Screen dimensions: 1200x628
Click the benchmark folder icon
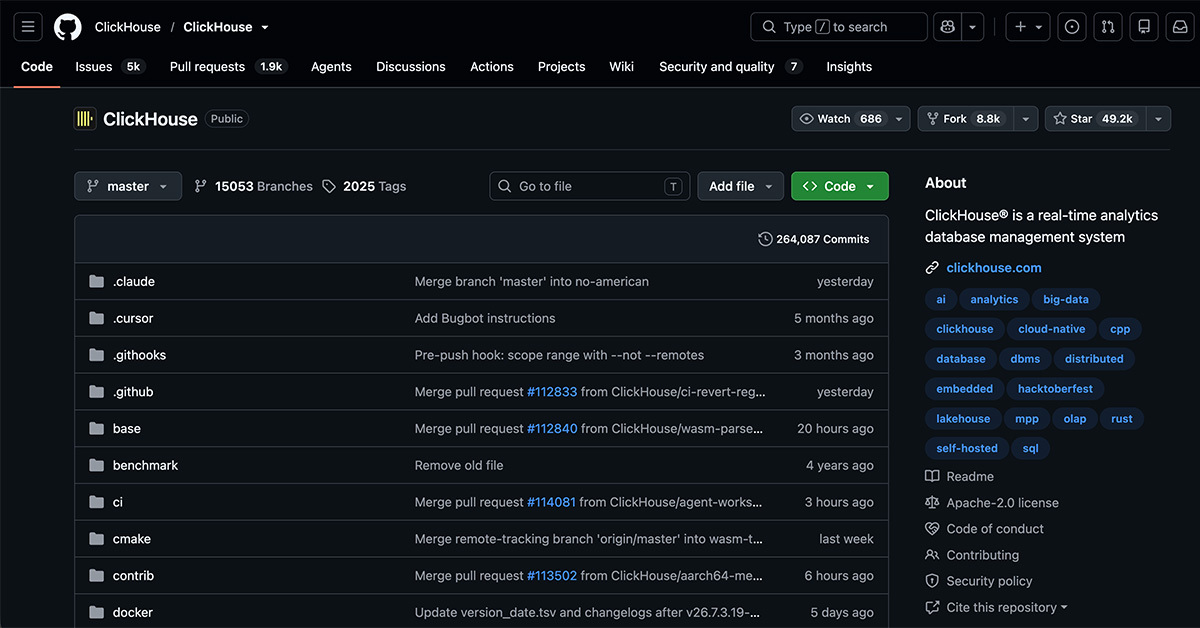tap(96, 466)
